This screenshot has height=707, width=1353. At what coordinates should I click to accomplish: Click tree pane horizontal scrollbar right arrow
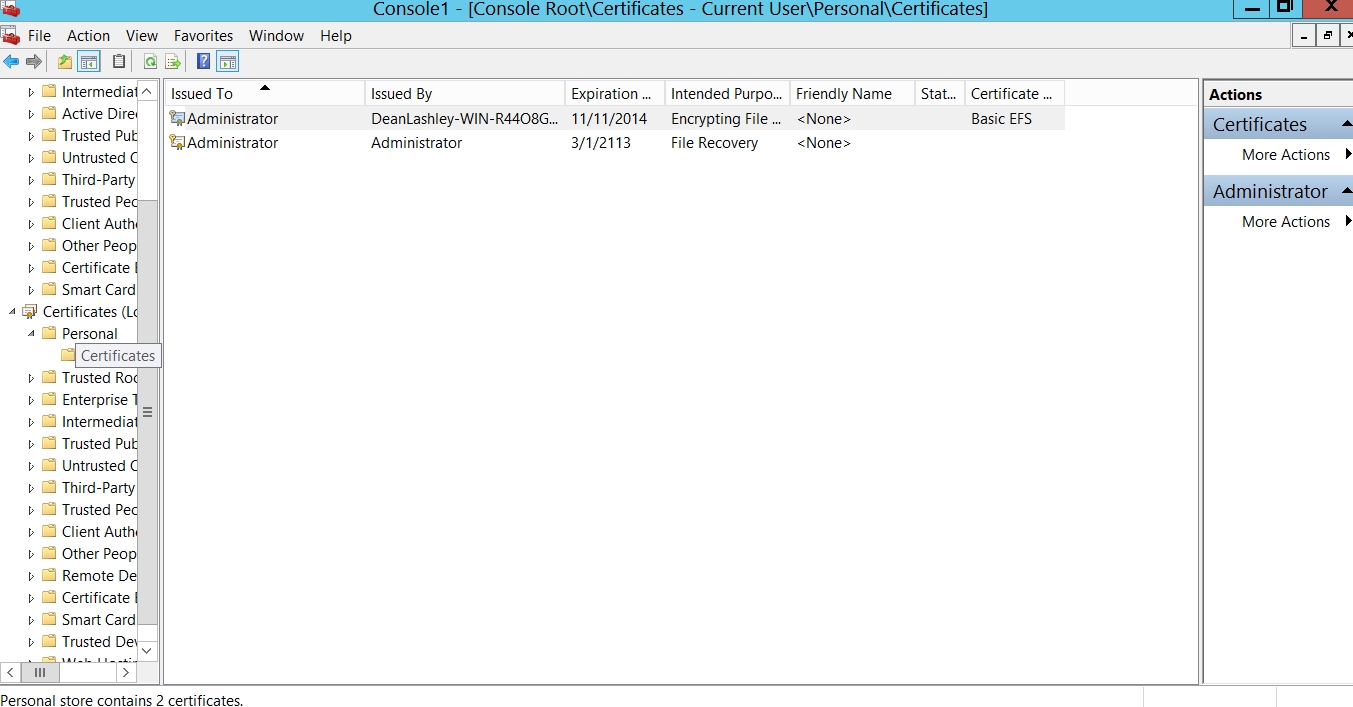127,673
